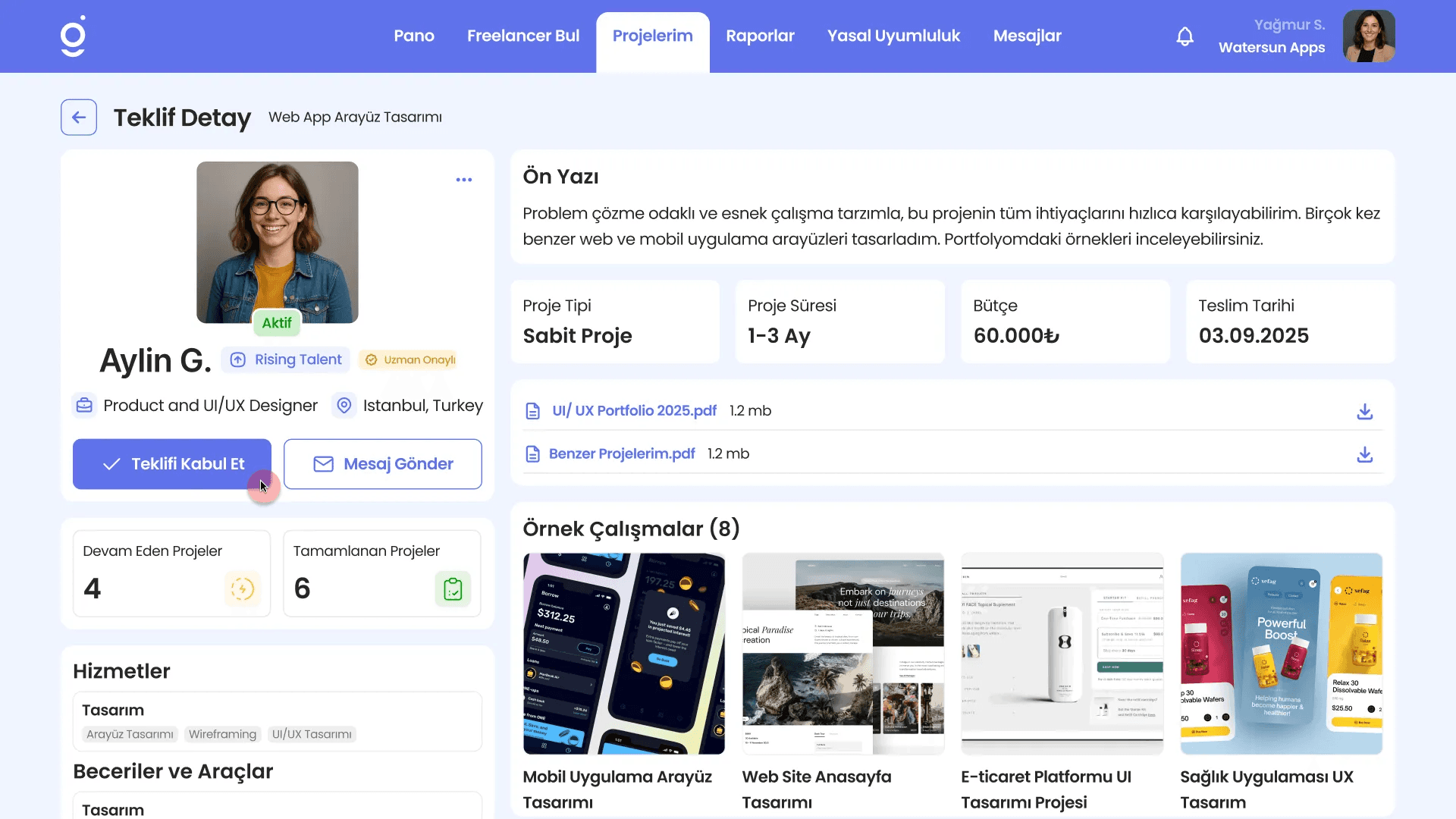The width and height of the screenshot is (1456, 819).
Task: Open UI/UX Portfolio 2025.pdf link
Action: point(634,411)
